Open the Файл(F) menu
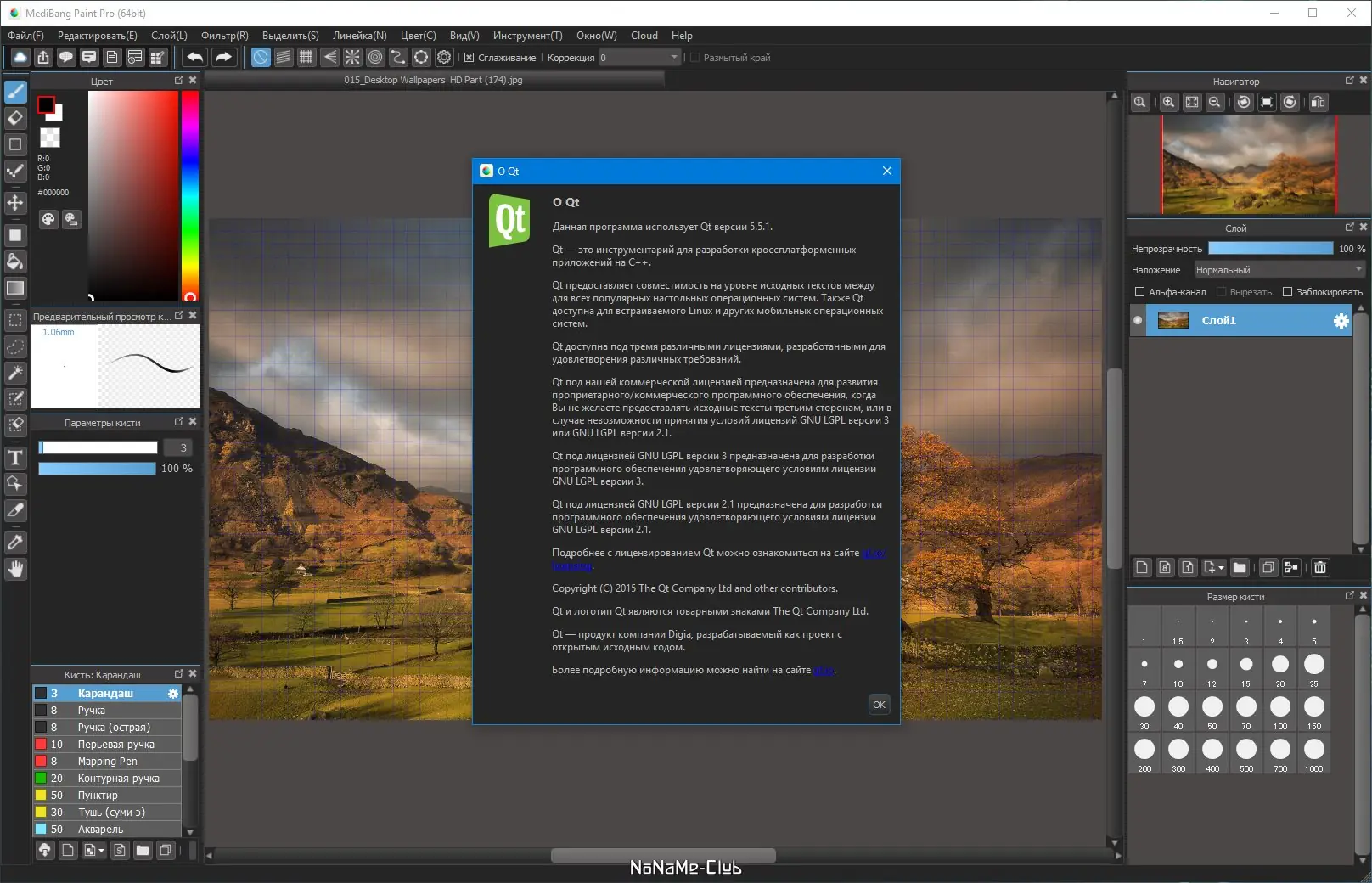1372x883 pixels. point(25,36)
